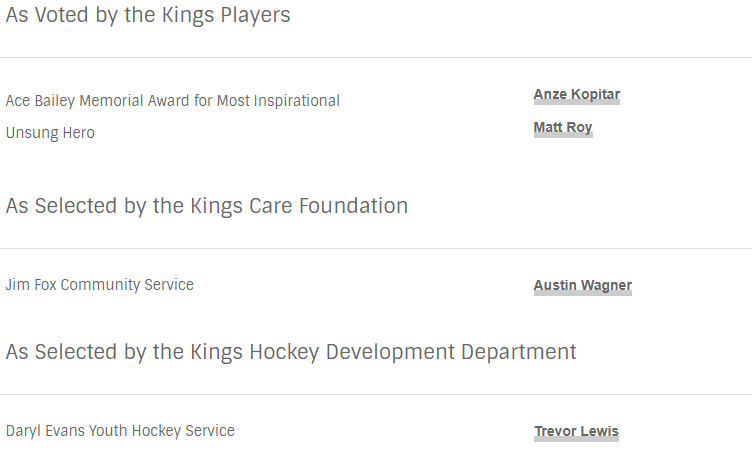Click the 'As Selected by the Kings Care Foundation' heading
753x453 pixels.
[206, 206]
